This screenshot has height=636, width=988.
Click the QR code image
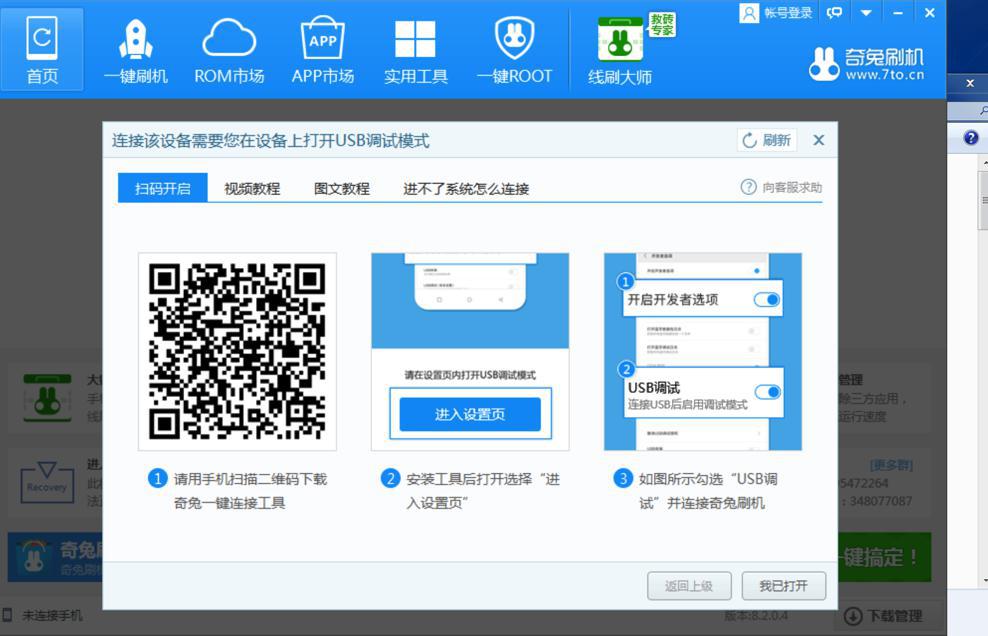[x=238, y=351]
